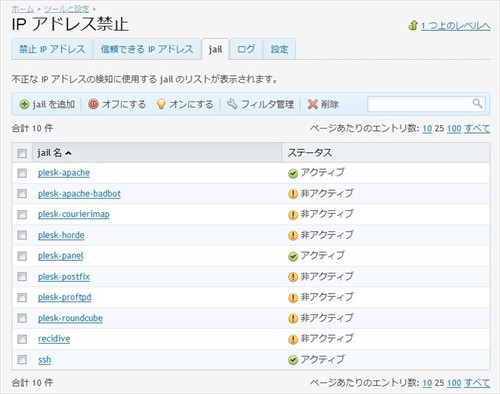The width and height of the screenshot is (500, 394).
Task: Check the plesk-horde row checkbox
Action: tap(22, 235)
